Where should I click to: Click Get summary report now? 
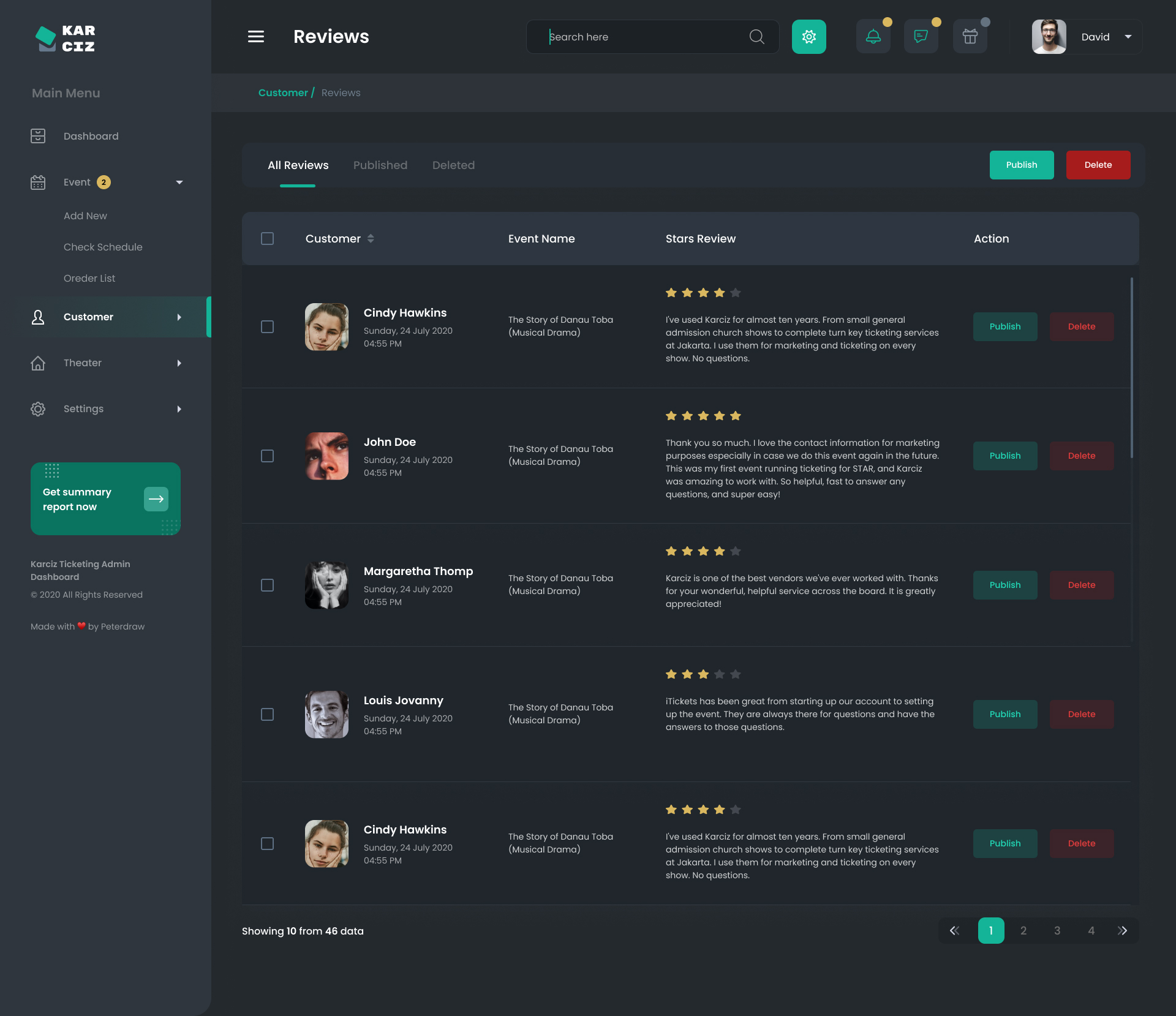click(105, 499)
